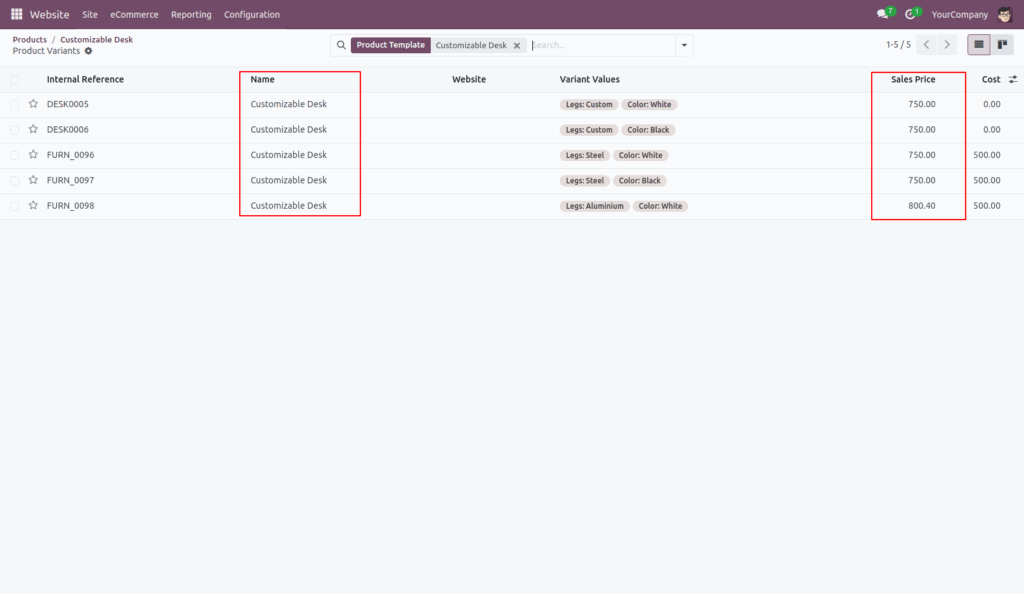This screenshot has width=1024, height=594.
Task: Click inside the search input field
Action: (x=600, y=45)
